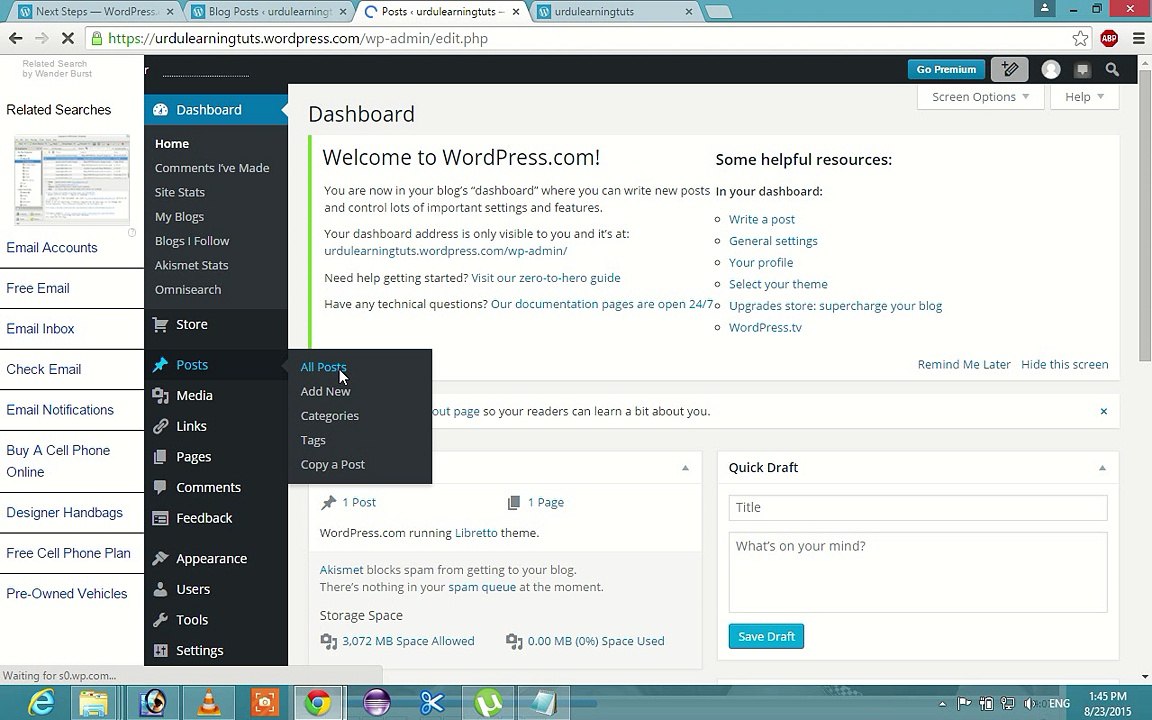Image resolution: width=1152 pixels, height=720 pixels.
Task: Click the Feedback form icon
Action: point(160,518)
